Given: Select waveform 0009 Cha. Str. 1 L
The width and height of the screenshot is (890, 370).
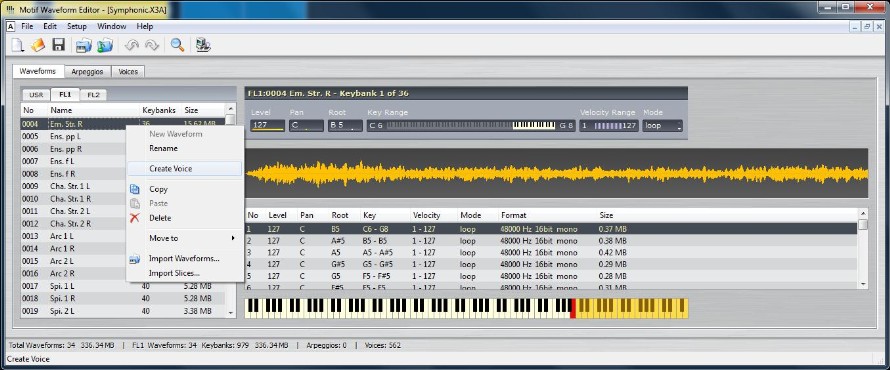Looking at the screenshot, I should [x=74, y=186].
